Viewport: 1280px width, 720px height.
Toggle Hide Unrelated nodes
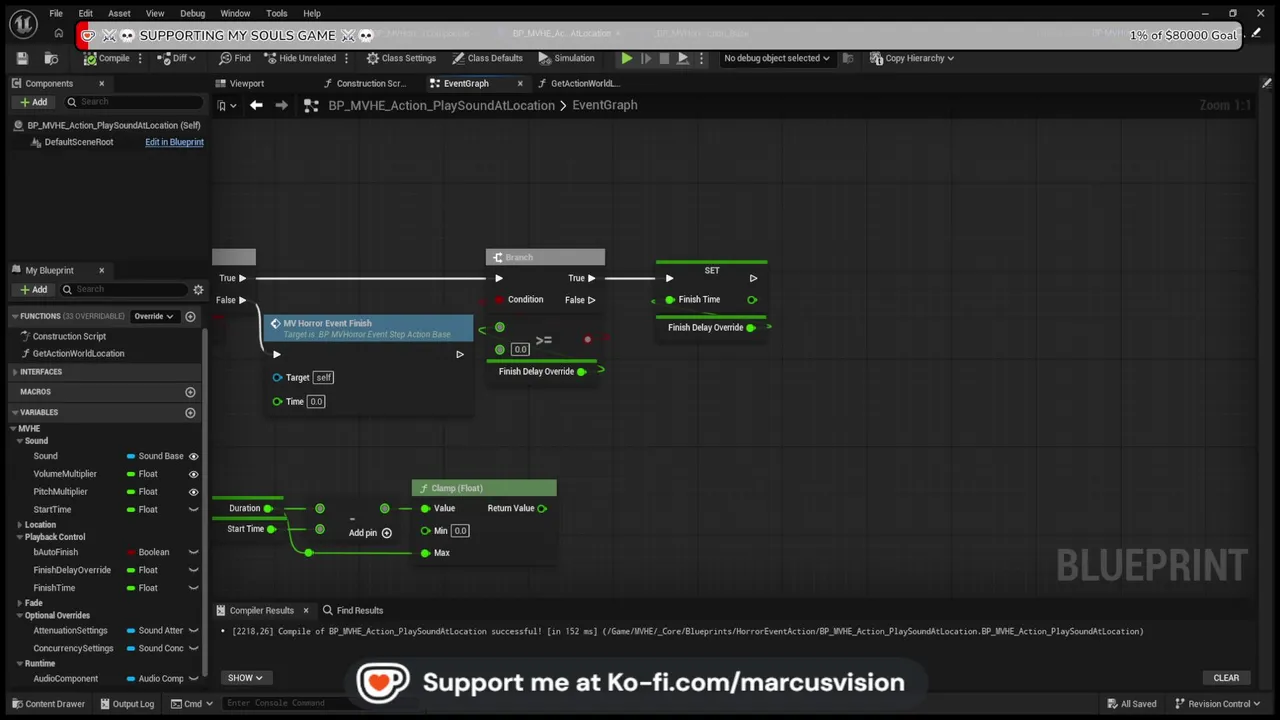pos(299,58)
